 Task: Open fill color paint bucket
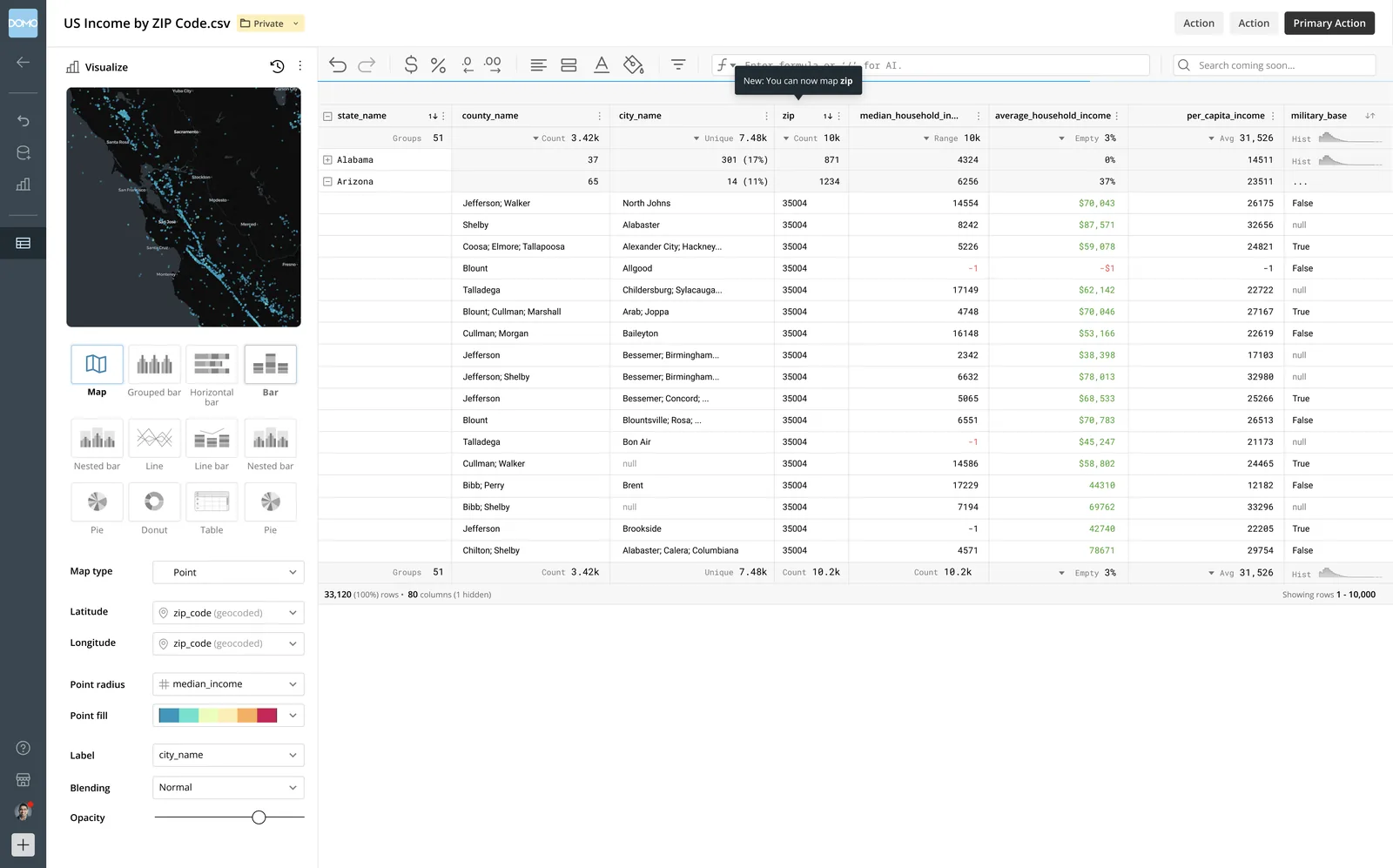634,65
